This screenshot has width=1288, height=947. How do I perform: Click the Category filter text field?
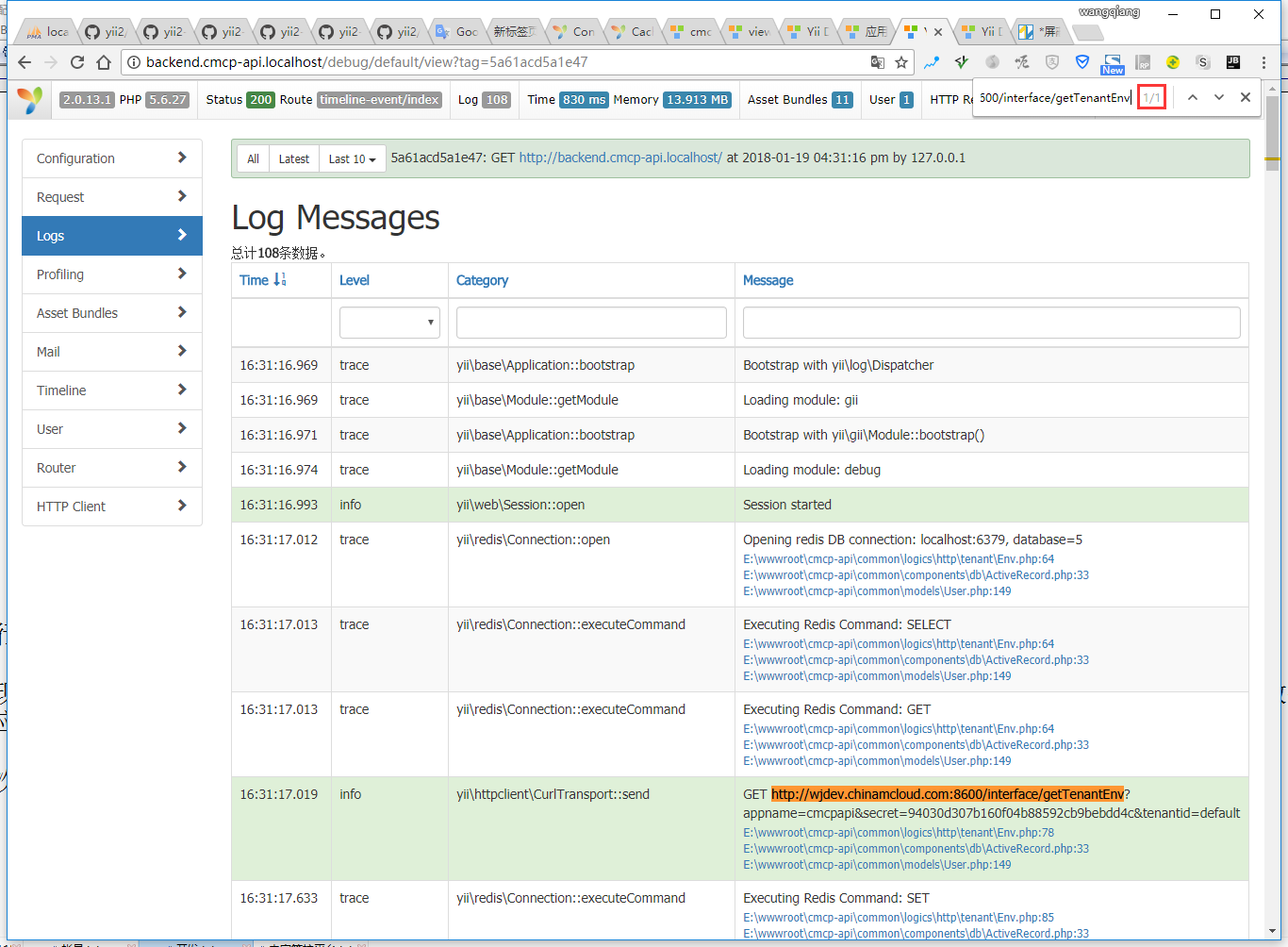coord(591,323)
